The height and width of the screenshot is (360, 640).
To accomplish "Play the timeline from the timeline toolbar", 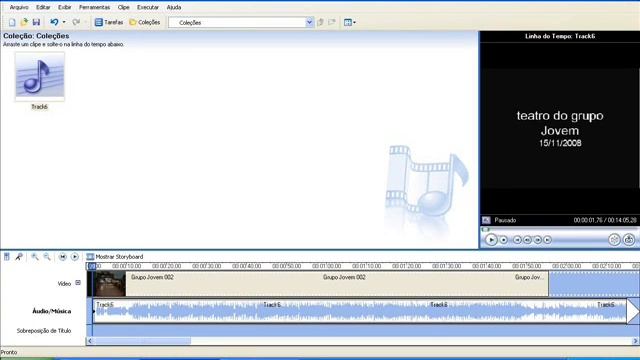I will (x=75, y=257).
